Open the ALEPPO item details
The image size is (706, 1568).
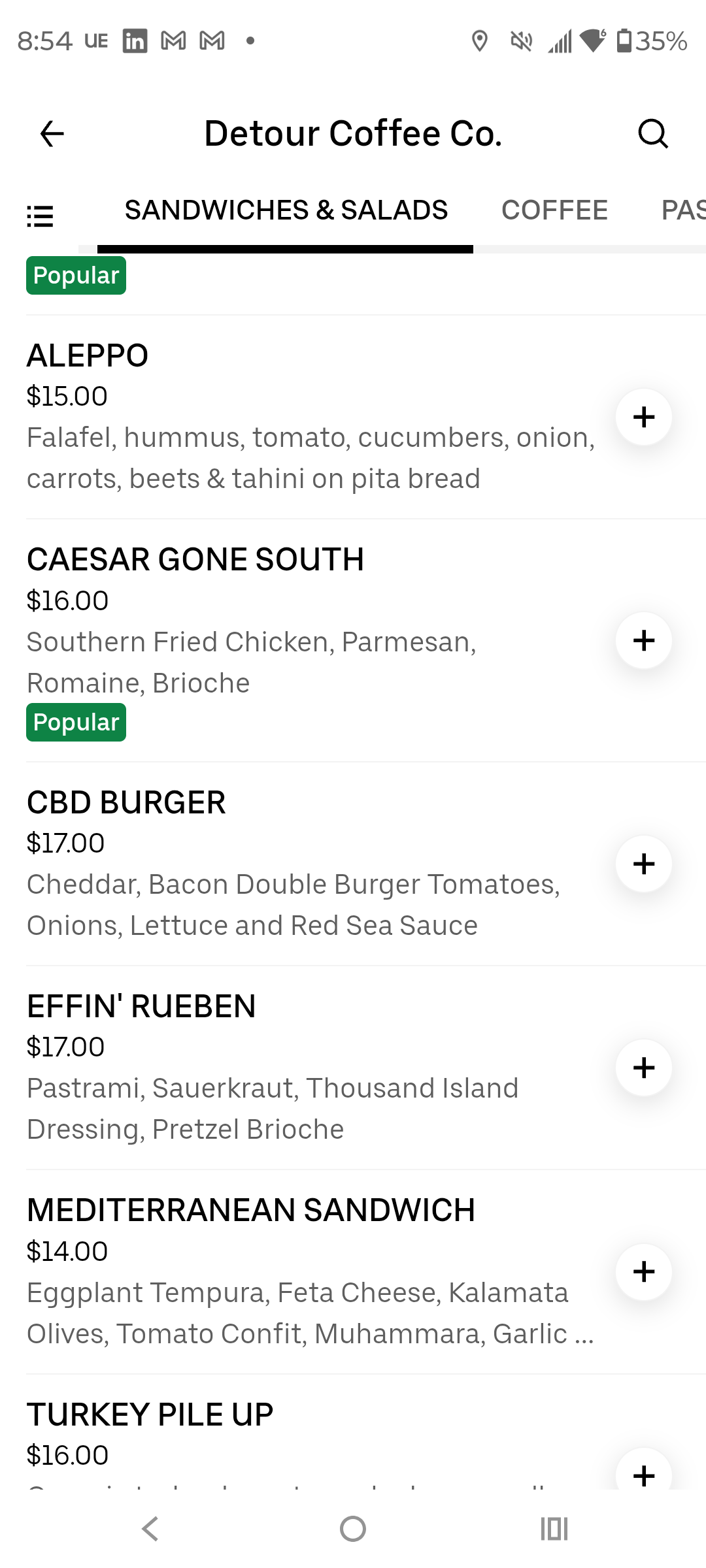(x=88, y=356)
